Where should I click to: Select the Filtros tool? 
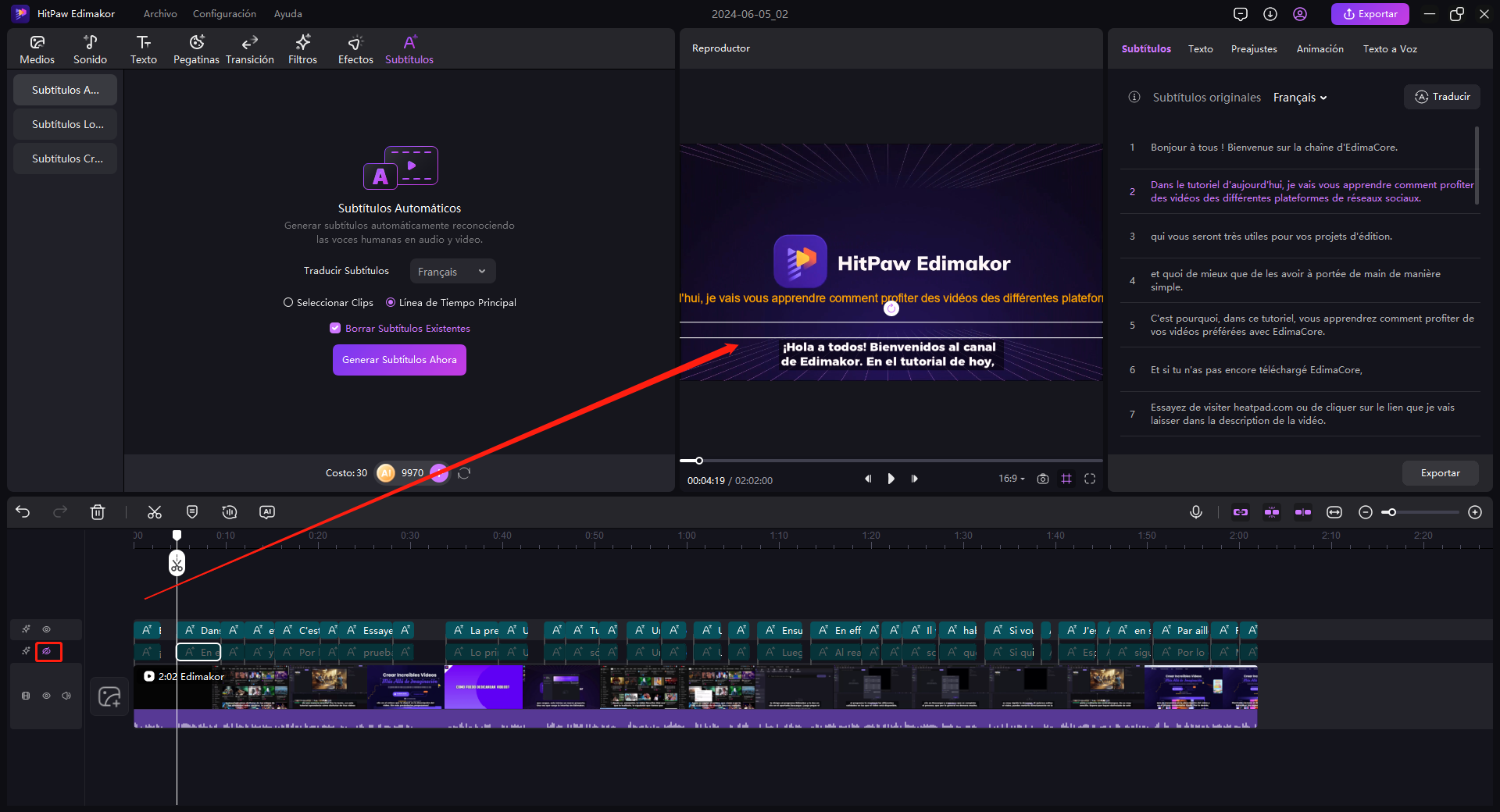[302, 49]
